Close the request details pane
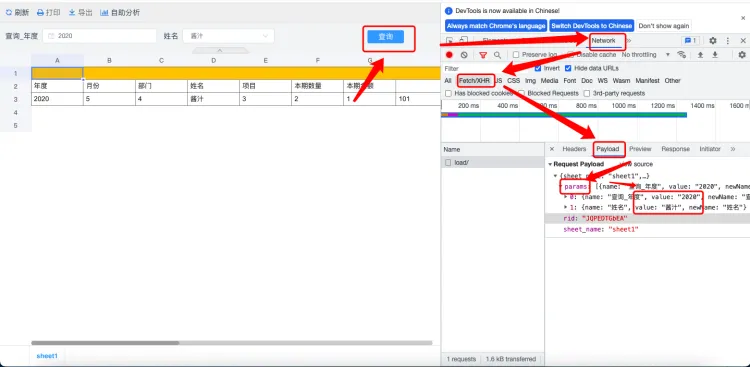750x367 pixels. 551,149
